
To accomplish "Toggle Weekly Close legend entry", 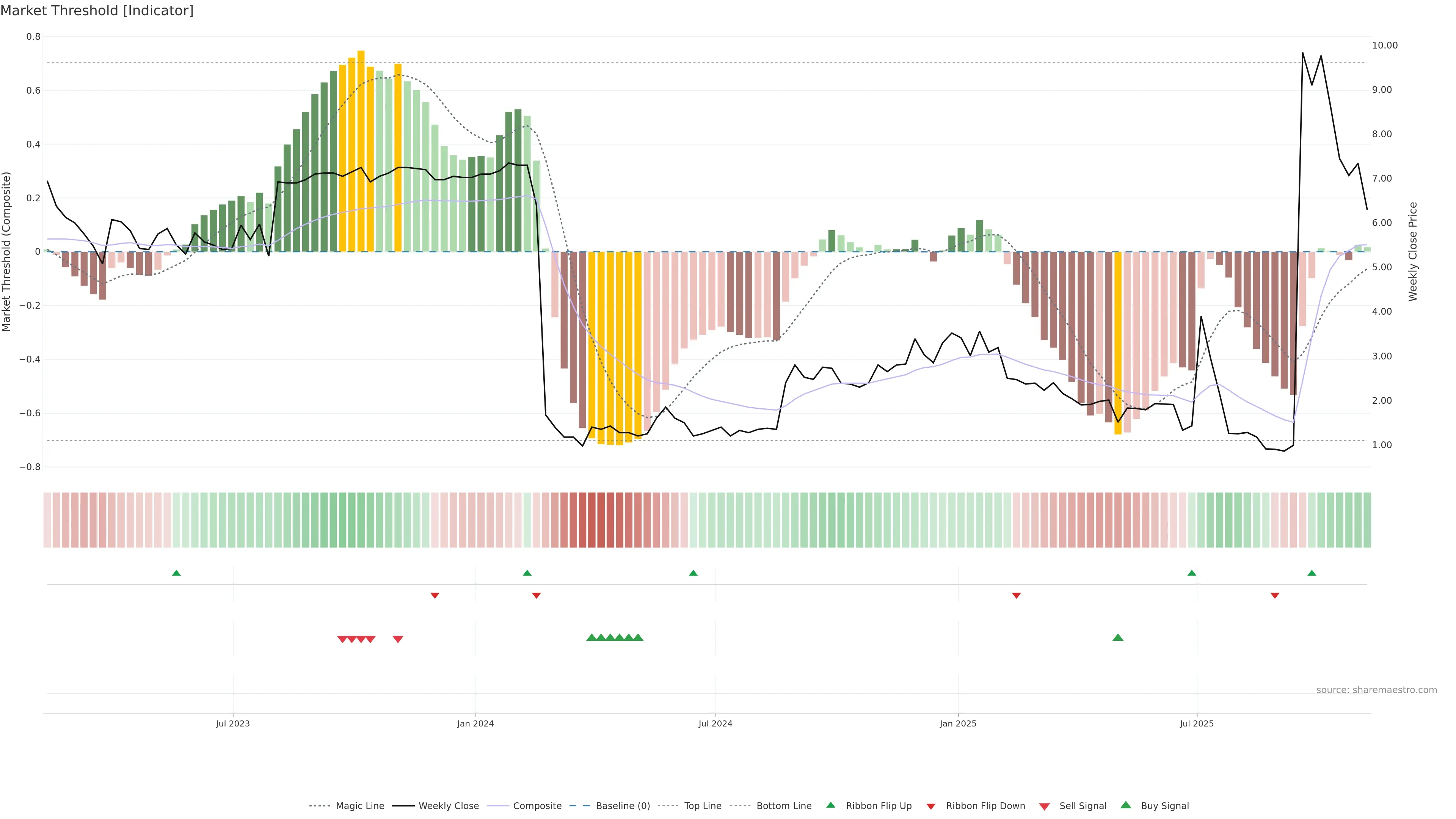I will [x=448, y=805].
